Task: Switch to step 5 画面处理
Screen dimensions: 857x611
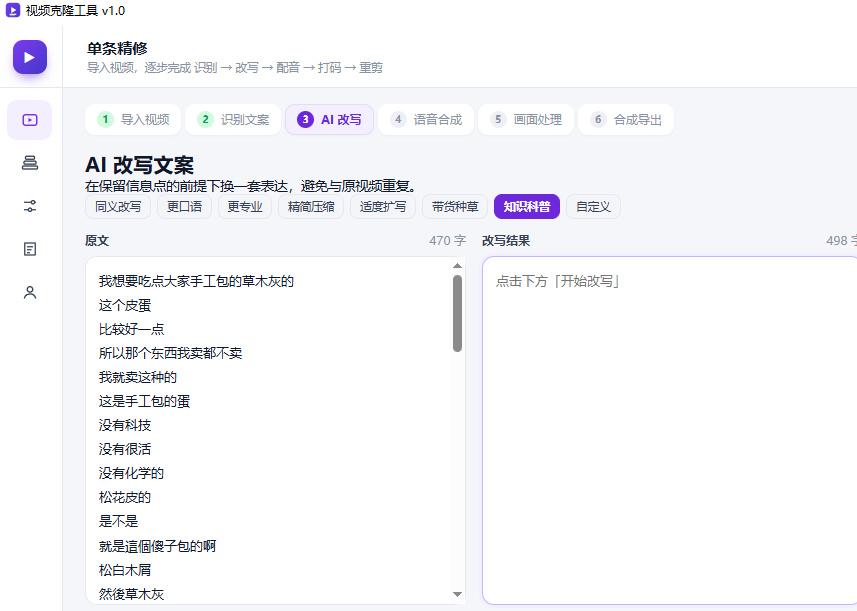Action: pyautogui.click(x=526, y=119)
